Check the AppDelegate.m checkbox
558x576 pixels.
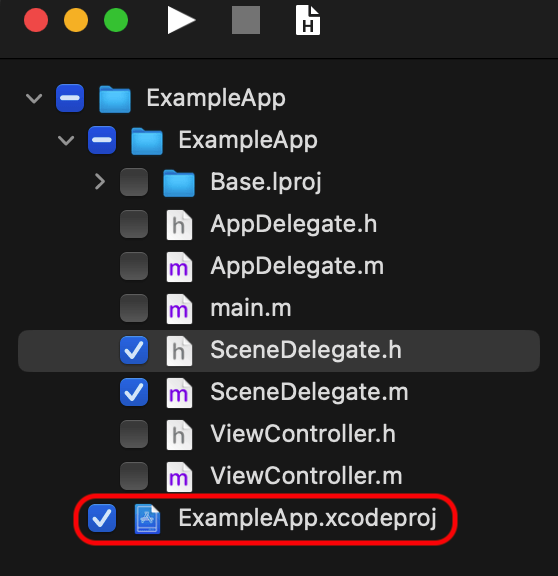point(134,266)
